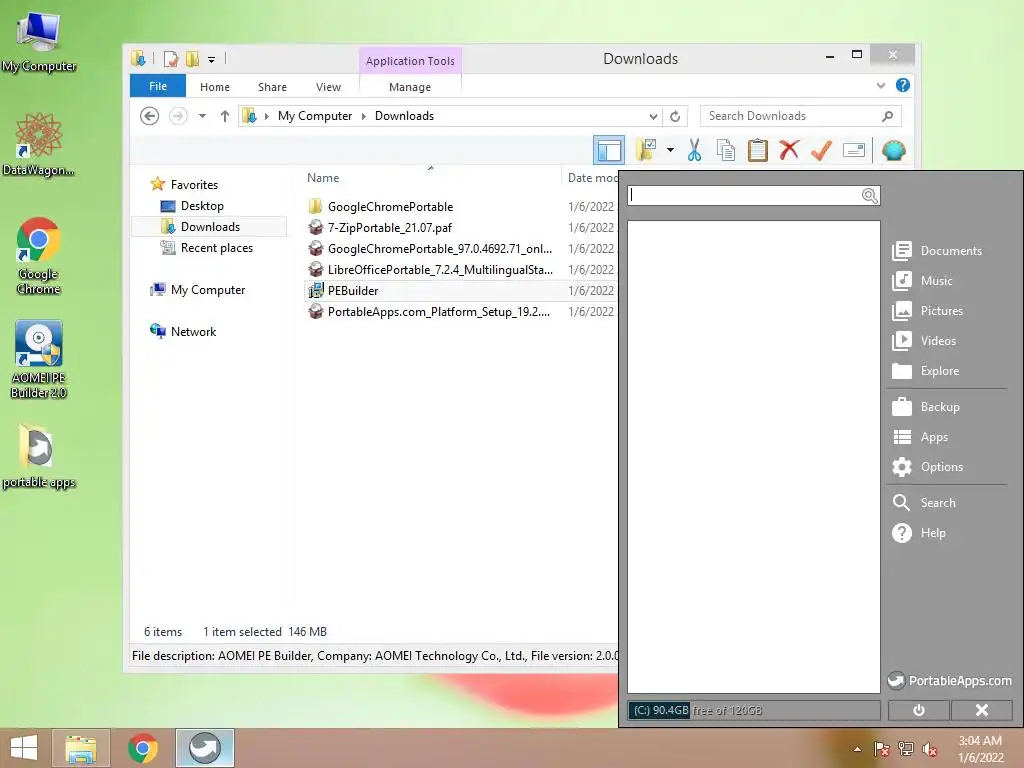Click the blue shell icon in toolbar
The height and width of the screenshot is (768, 1024).
[x=893, y=150]
